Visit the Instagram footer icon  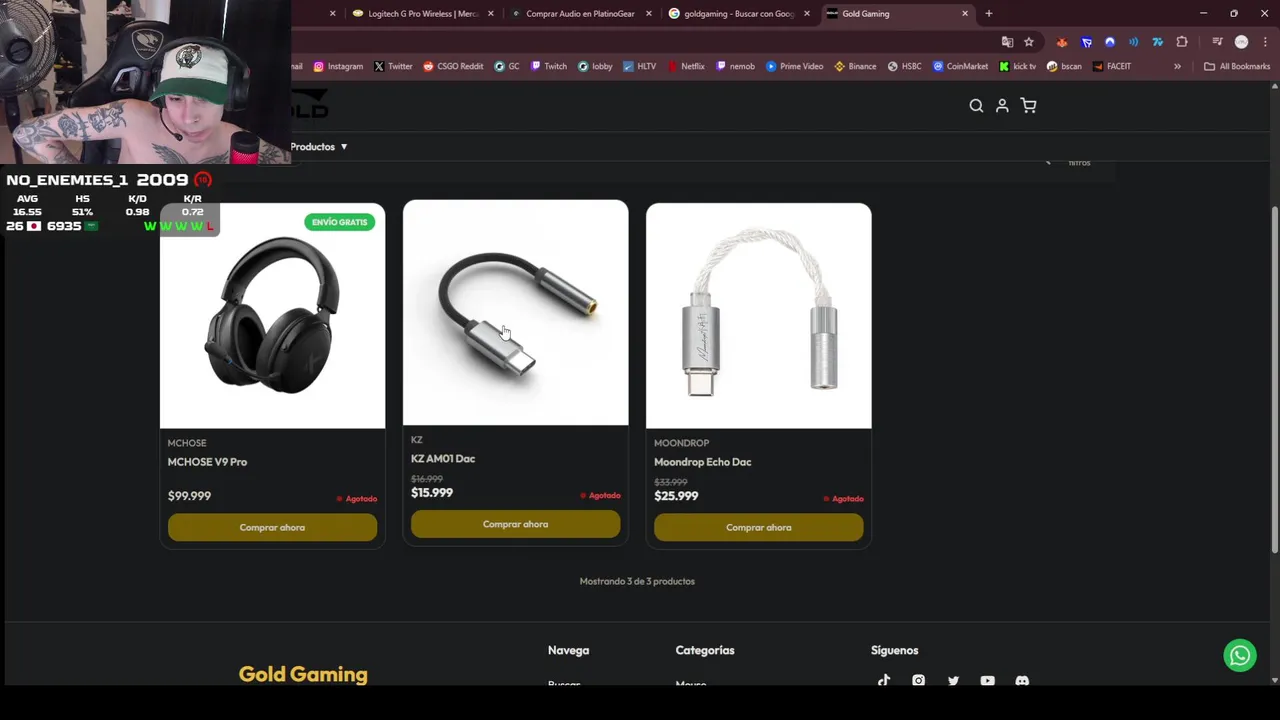[x=918, y=681]
